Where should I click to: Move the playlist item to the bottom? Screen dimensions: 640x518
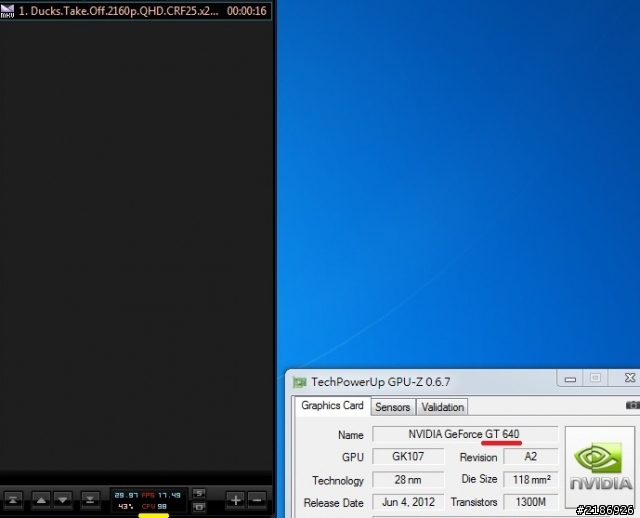pos(90,500)
